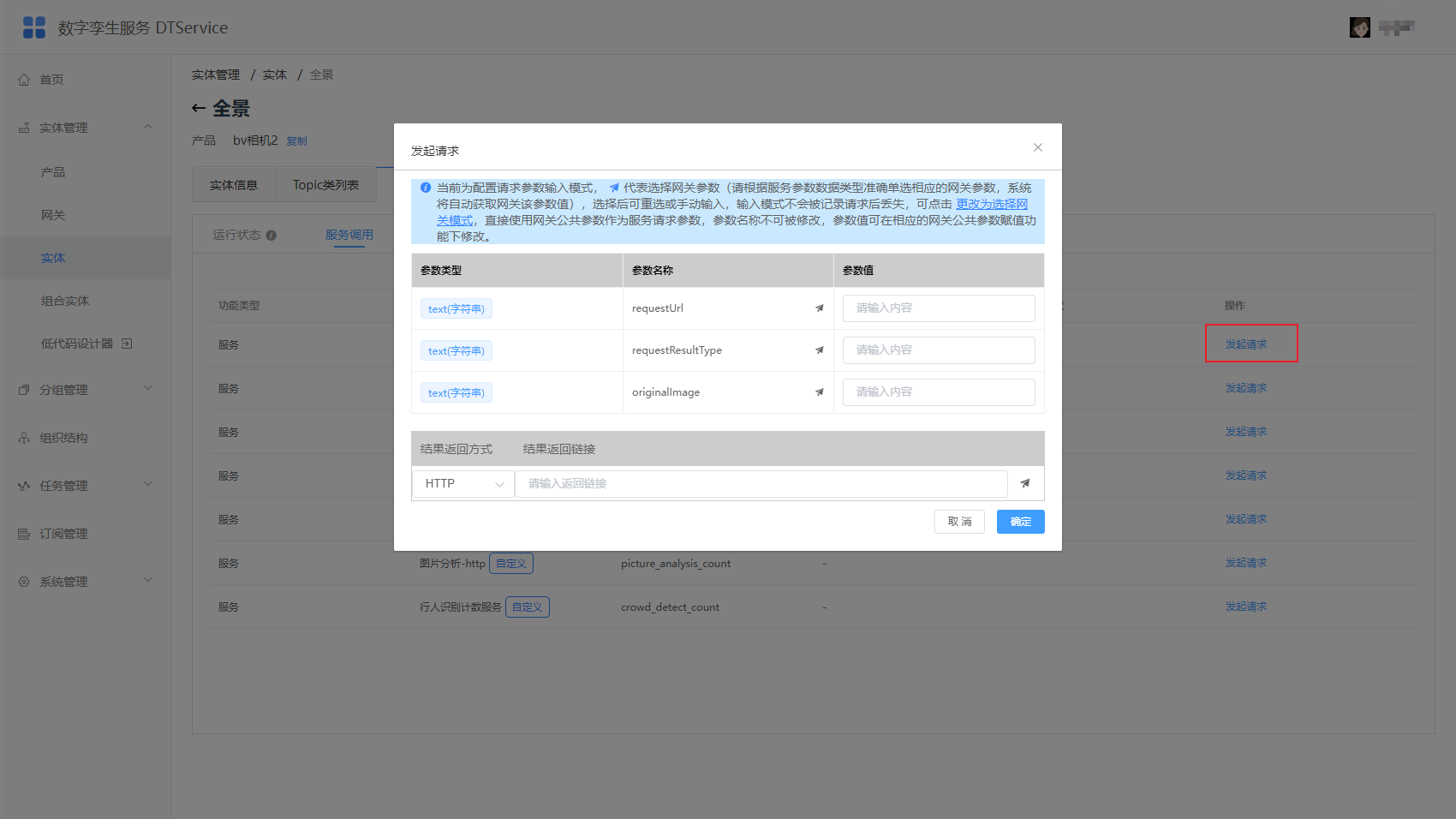Click info icon next to 运行状态

271,236
